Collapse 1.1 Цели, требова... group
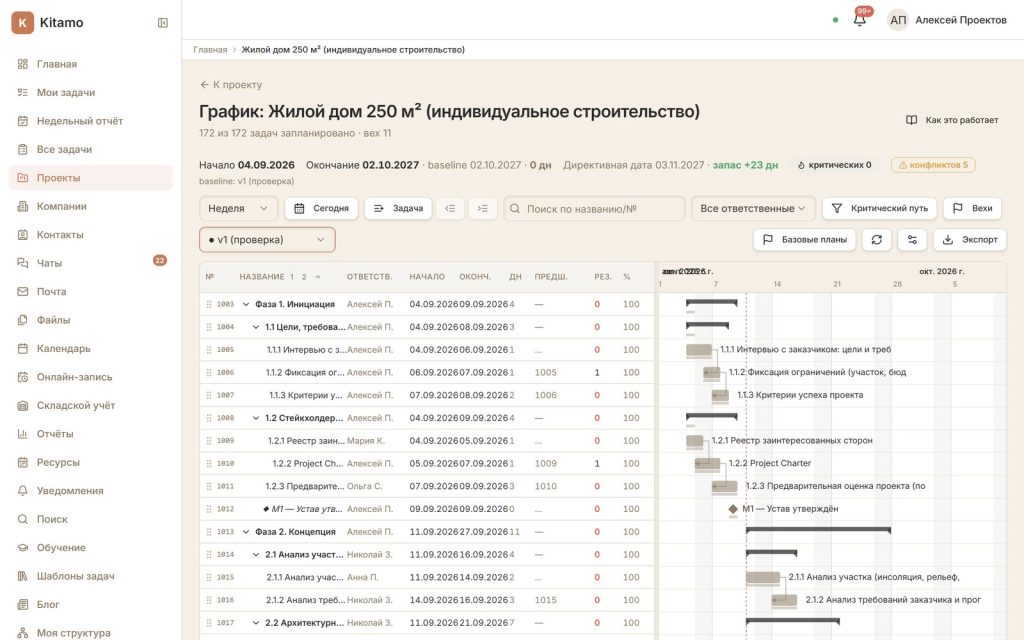This screenshot has width=1024, height=640. click(x=256, y=327)
